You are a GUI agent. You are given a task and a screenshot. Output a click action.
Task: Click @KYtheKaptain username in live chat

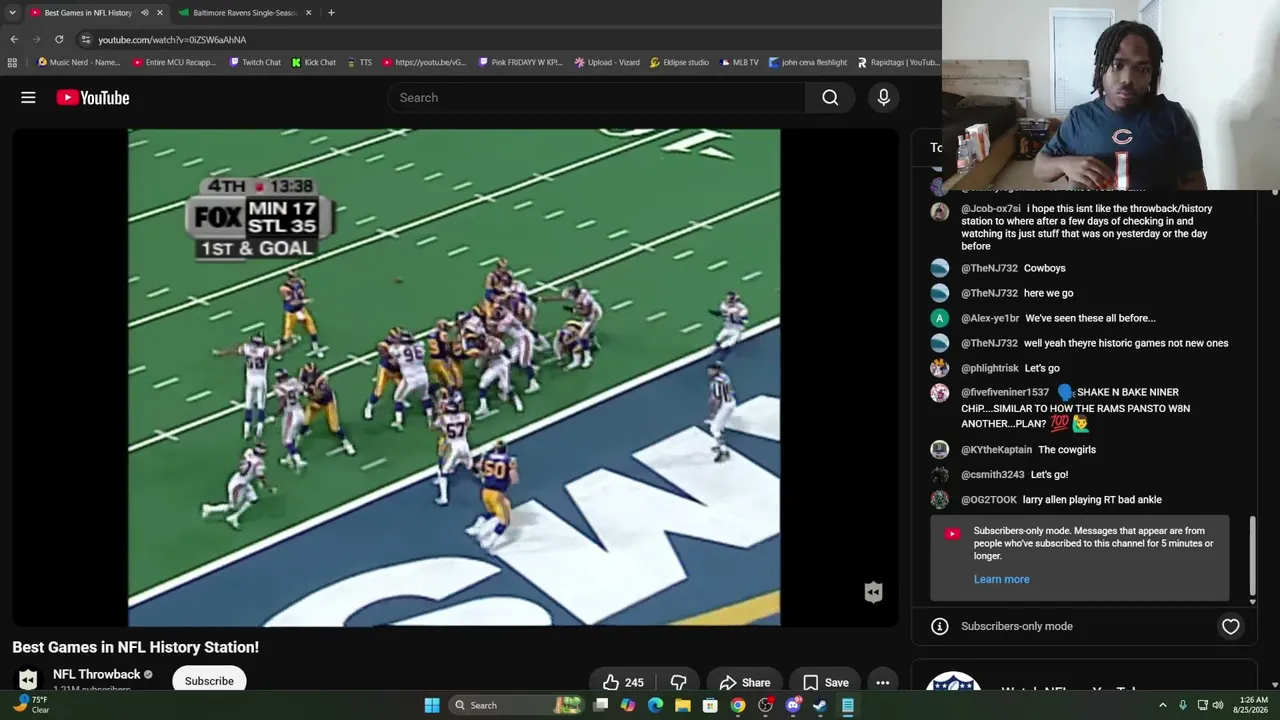[996, 450]
